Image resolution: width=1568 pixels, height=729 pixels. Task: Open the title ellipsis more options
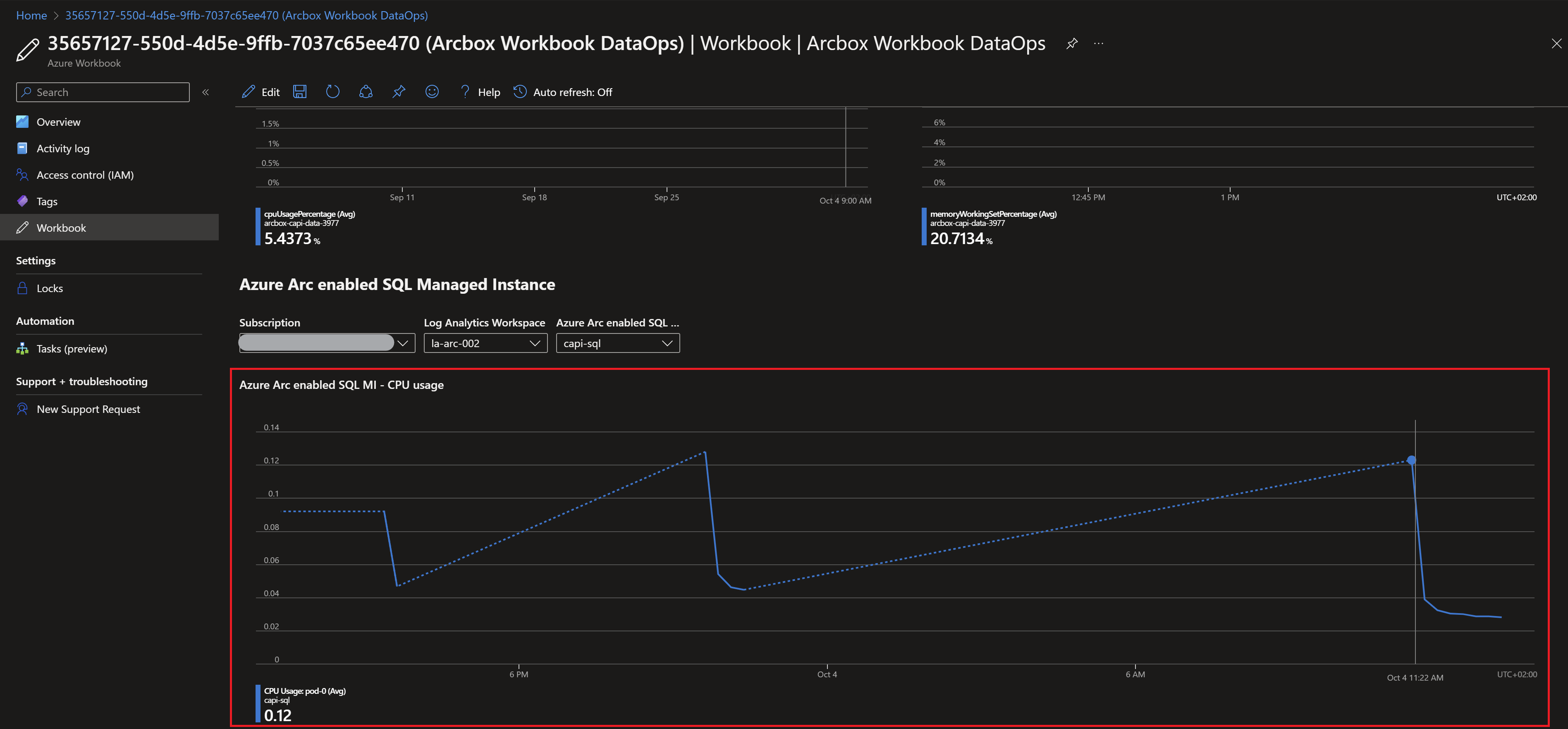tap(1099, 43)
